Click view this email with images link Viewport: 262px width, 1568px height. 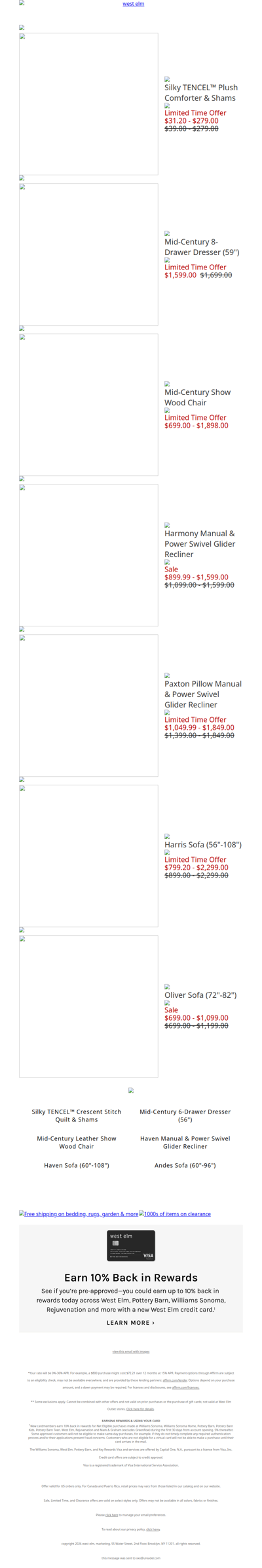point(131,1352)
